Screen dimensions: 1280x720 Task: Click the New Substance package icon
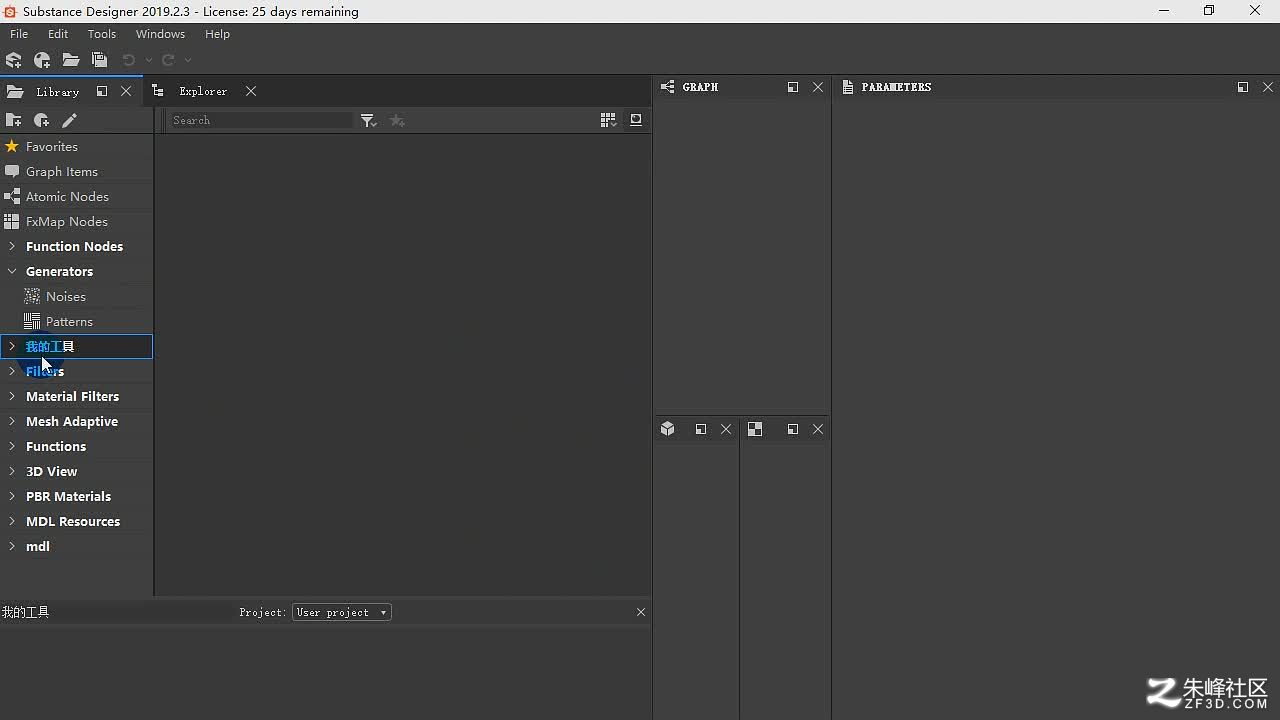coord(14,60)
